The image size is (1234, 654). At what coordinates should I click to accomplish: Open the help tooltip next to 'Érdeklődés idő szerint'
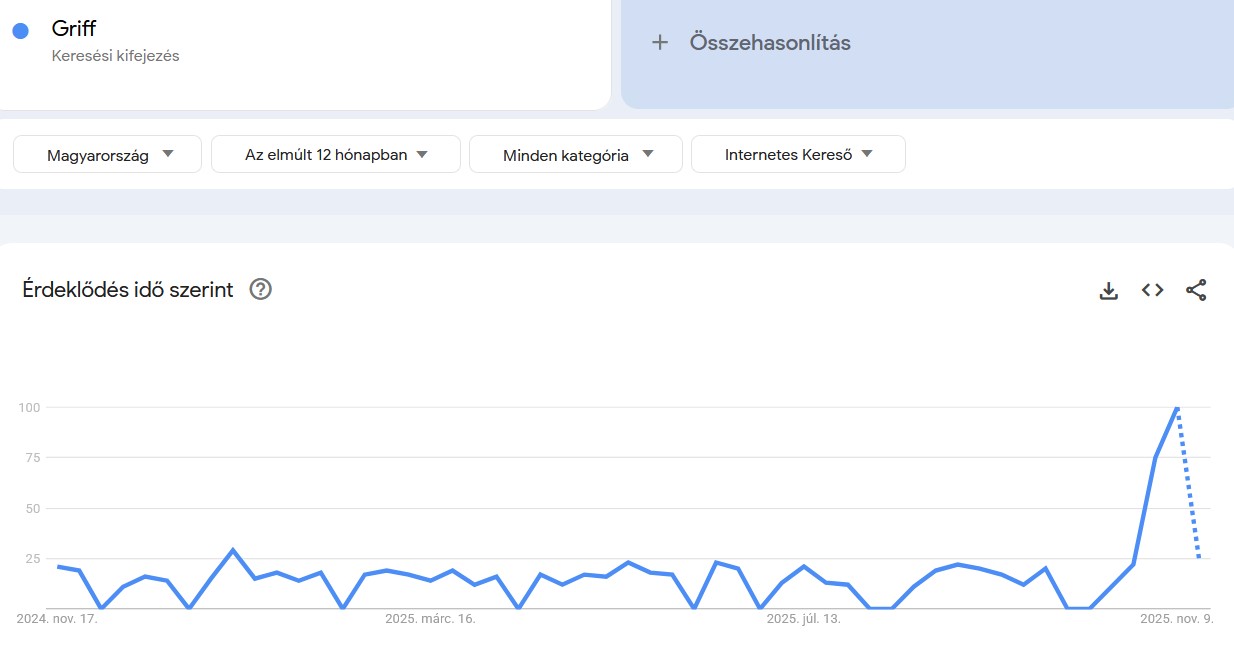pyautogui.click(x=259, y=289)
